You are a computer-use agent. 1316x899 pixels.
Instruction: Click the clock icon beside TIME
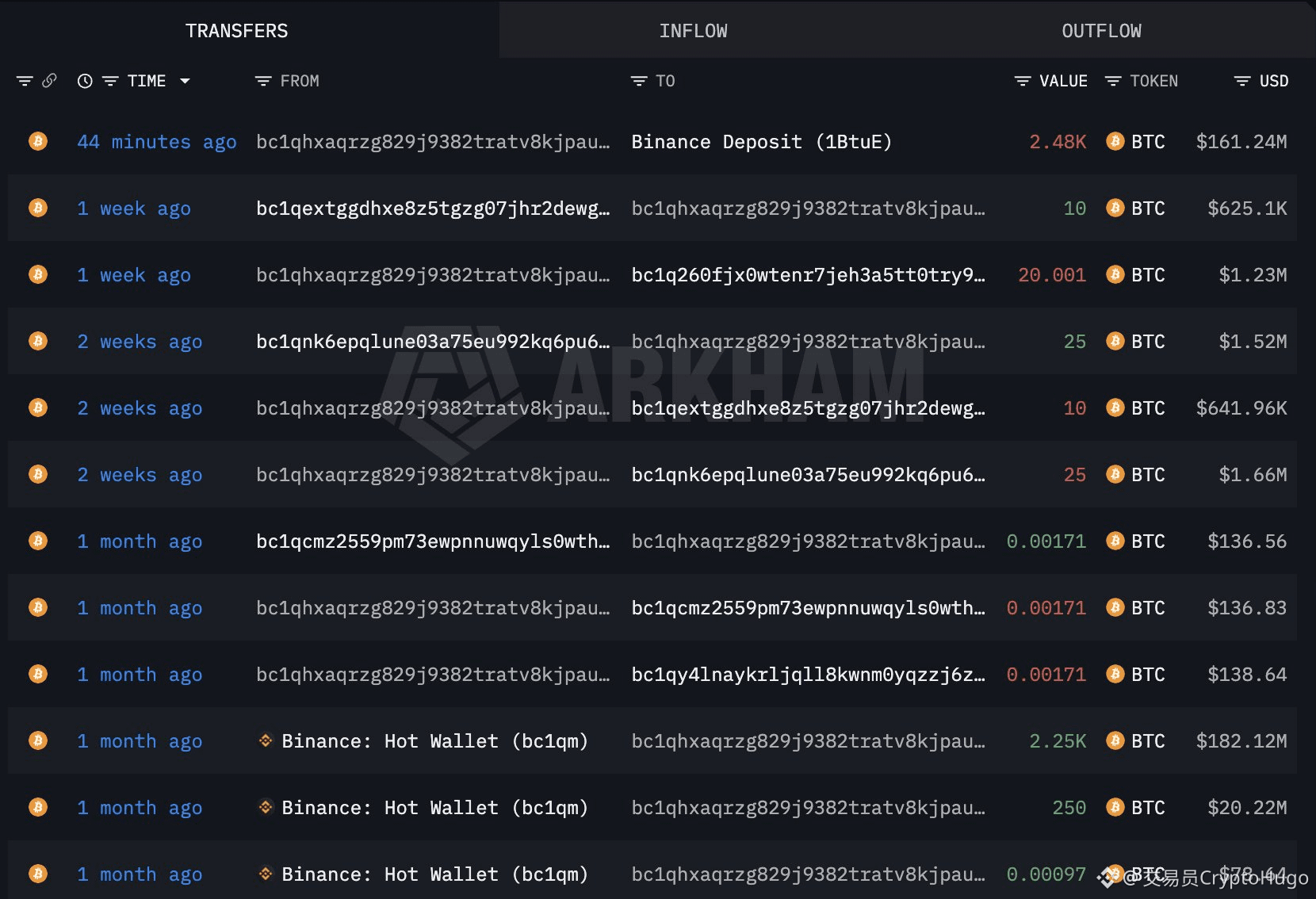pos(85,81)
